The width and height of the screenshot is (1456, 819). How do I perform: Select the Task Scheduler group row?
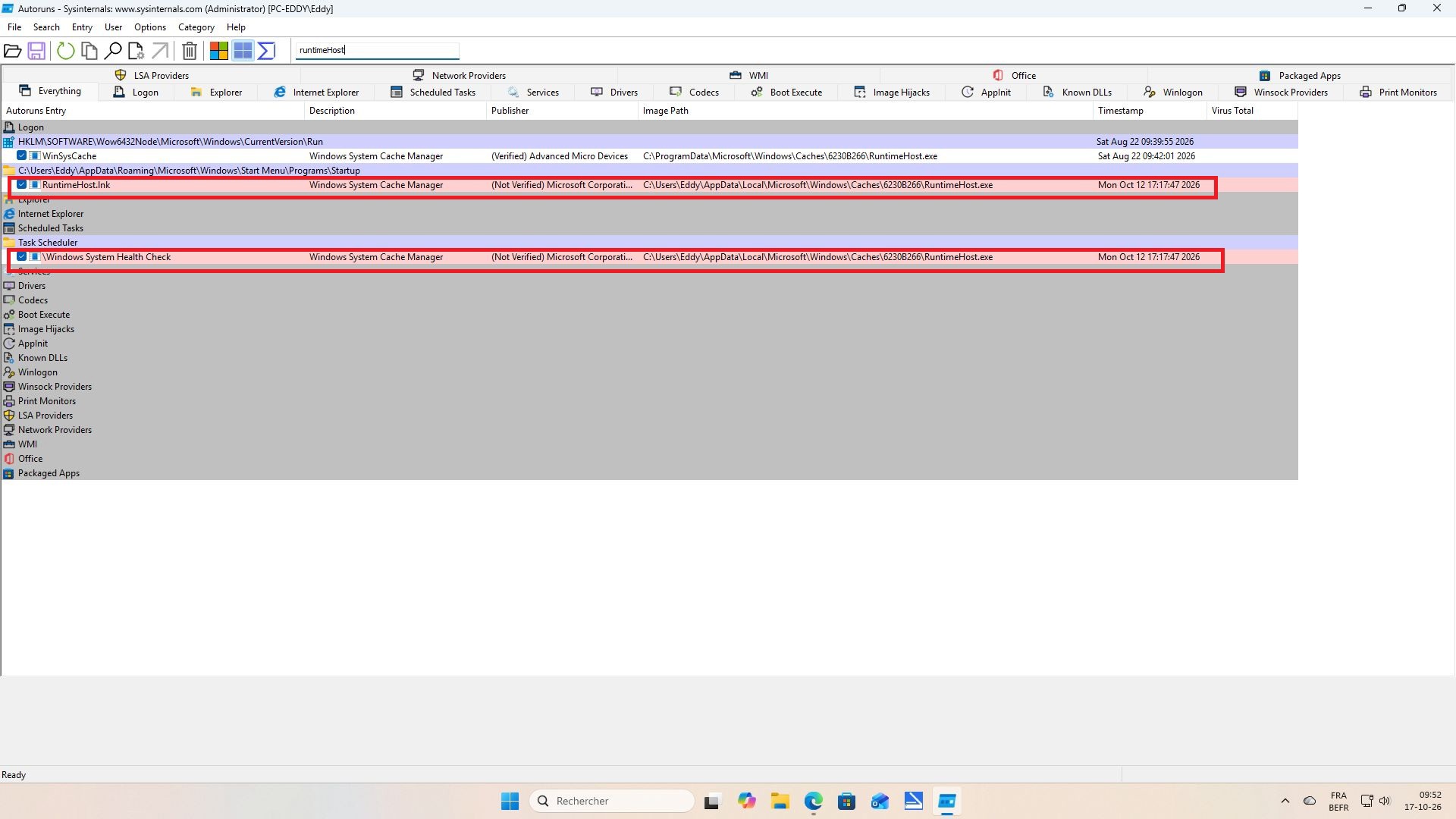[x=649, y=242]
